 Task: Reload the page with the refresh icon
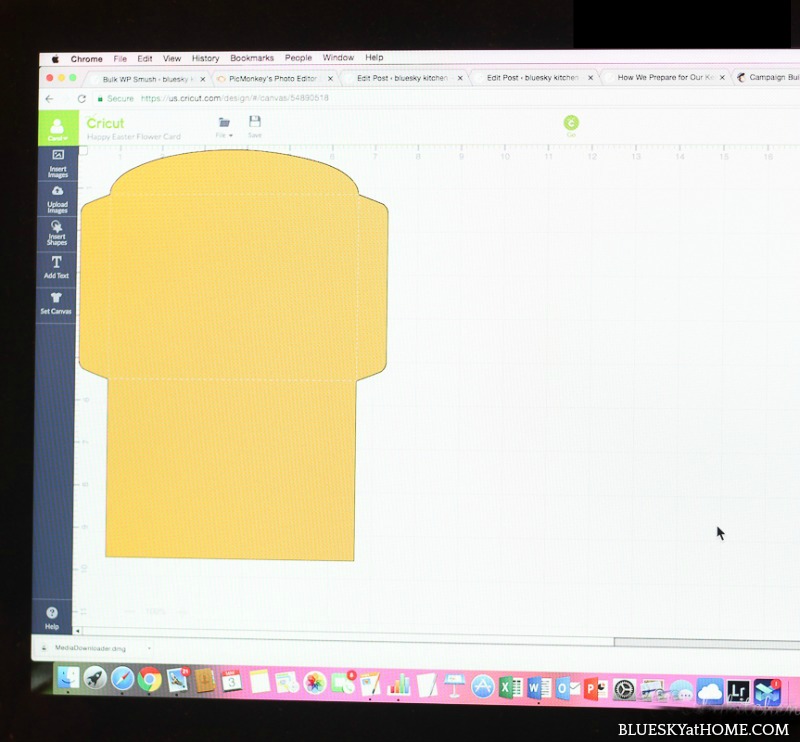81,98
